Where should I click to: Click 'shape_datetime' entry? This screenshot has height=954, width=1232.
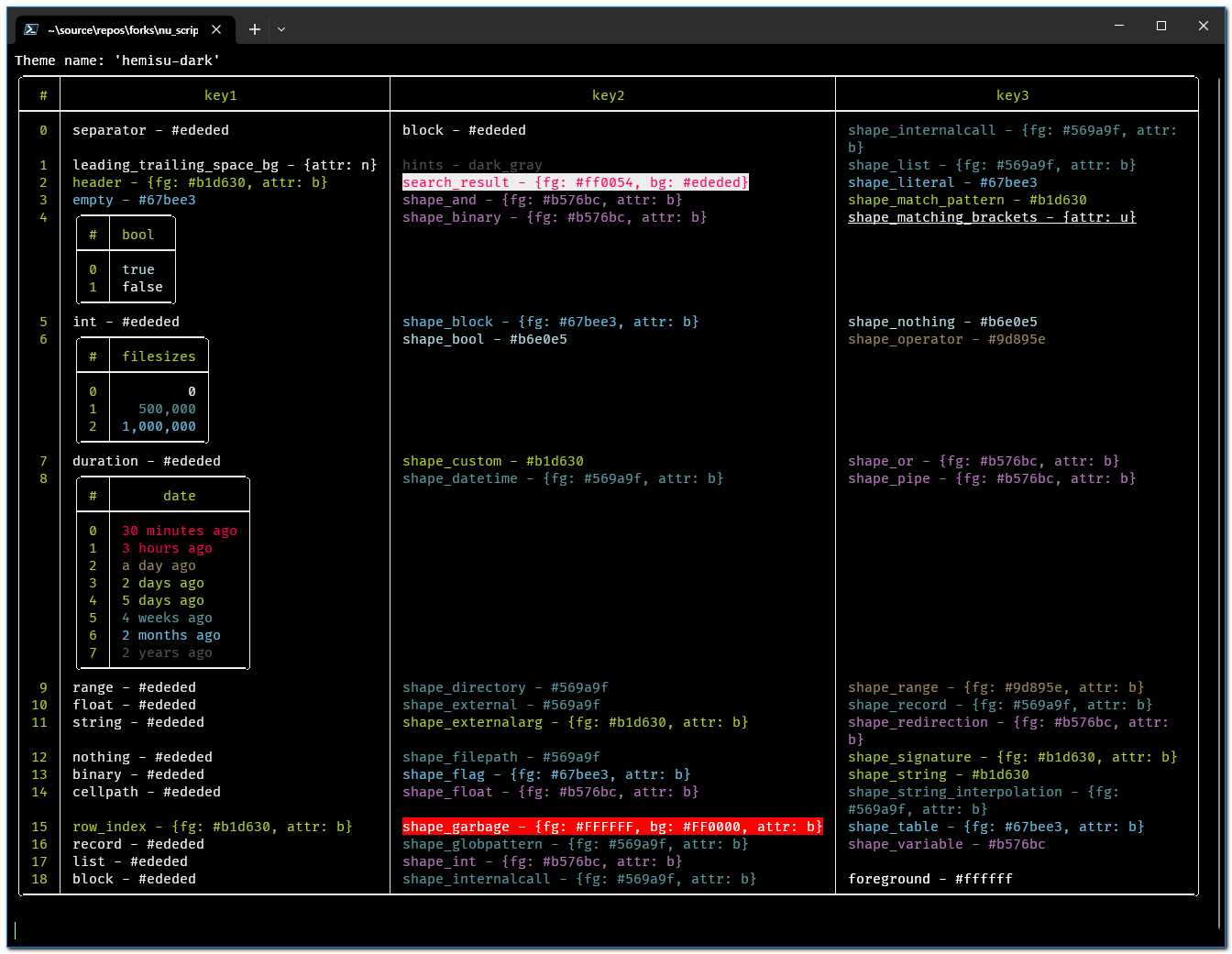click(563, 478)
